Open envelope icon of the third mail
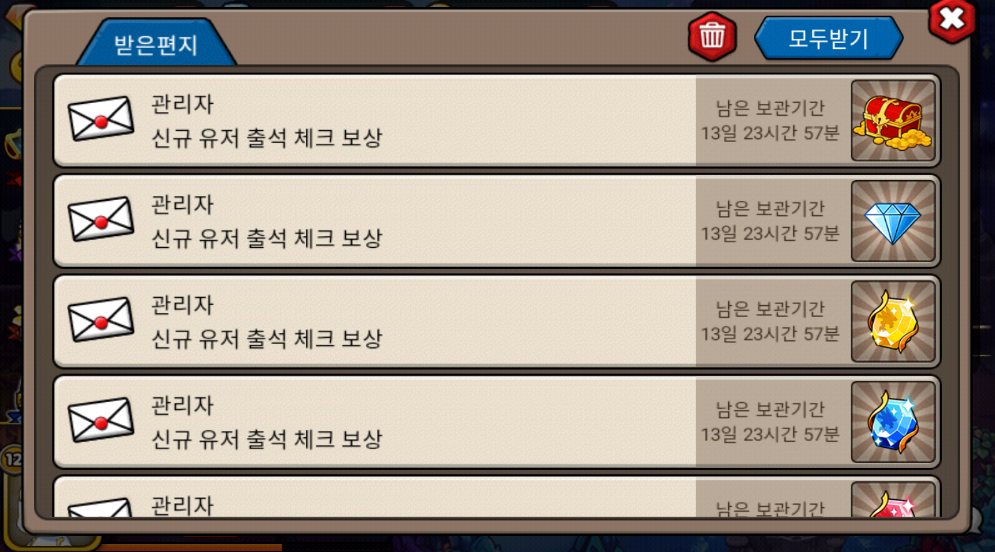 tap(101, 319)
